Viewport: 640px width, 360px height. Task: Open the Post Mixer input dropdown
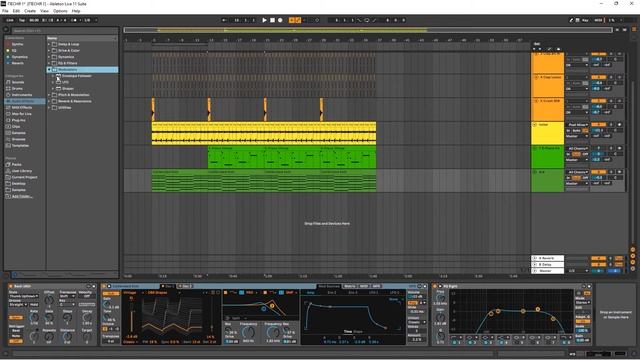point(577,124)
